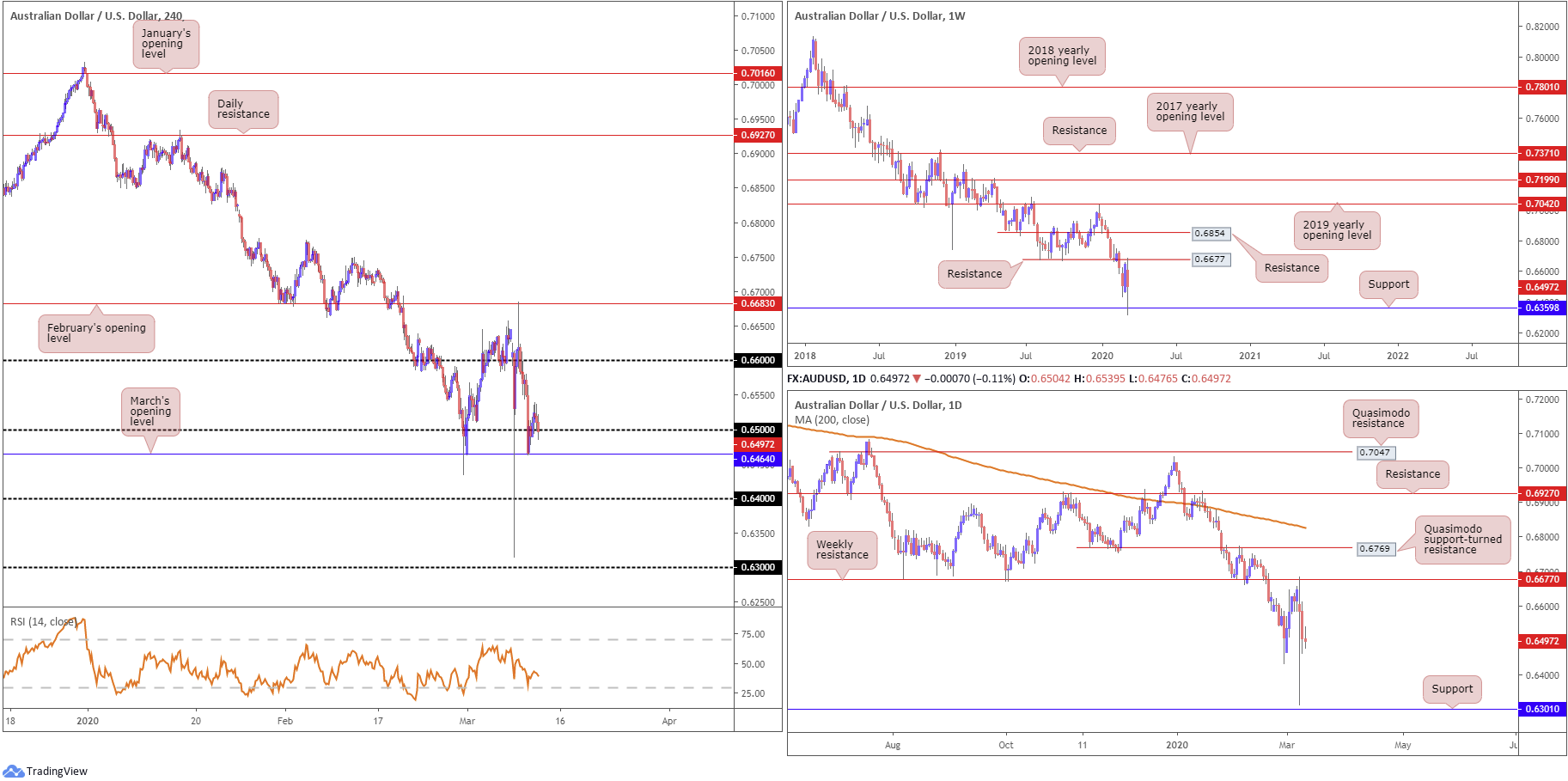Click the RSI (14, close) indicator label
Image resolution: width=1568 pixels, height=781 pixels.
click(x=44, y=622)
